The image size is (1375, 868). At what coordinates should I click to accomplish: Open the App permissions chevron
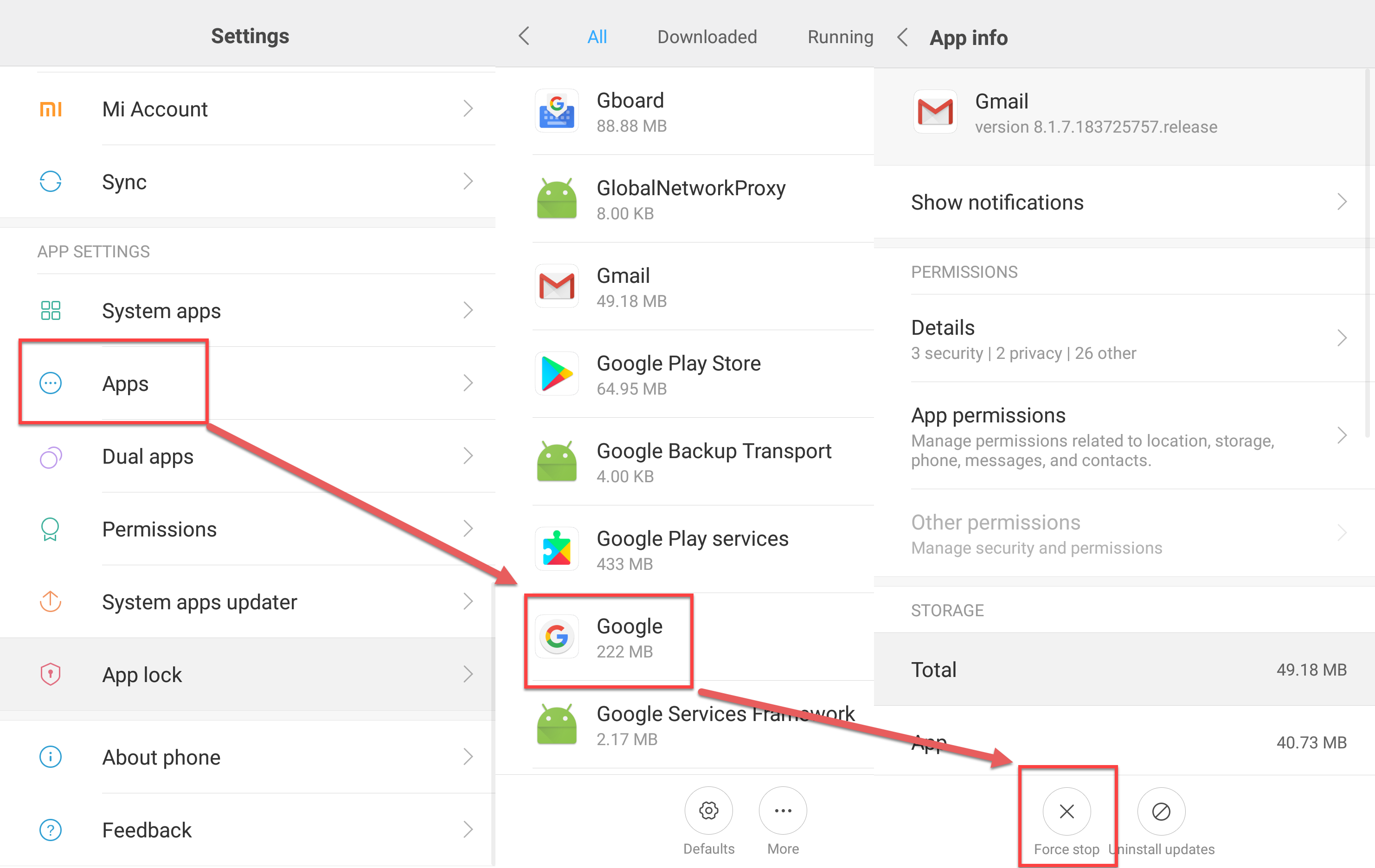pos(1343,435)
